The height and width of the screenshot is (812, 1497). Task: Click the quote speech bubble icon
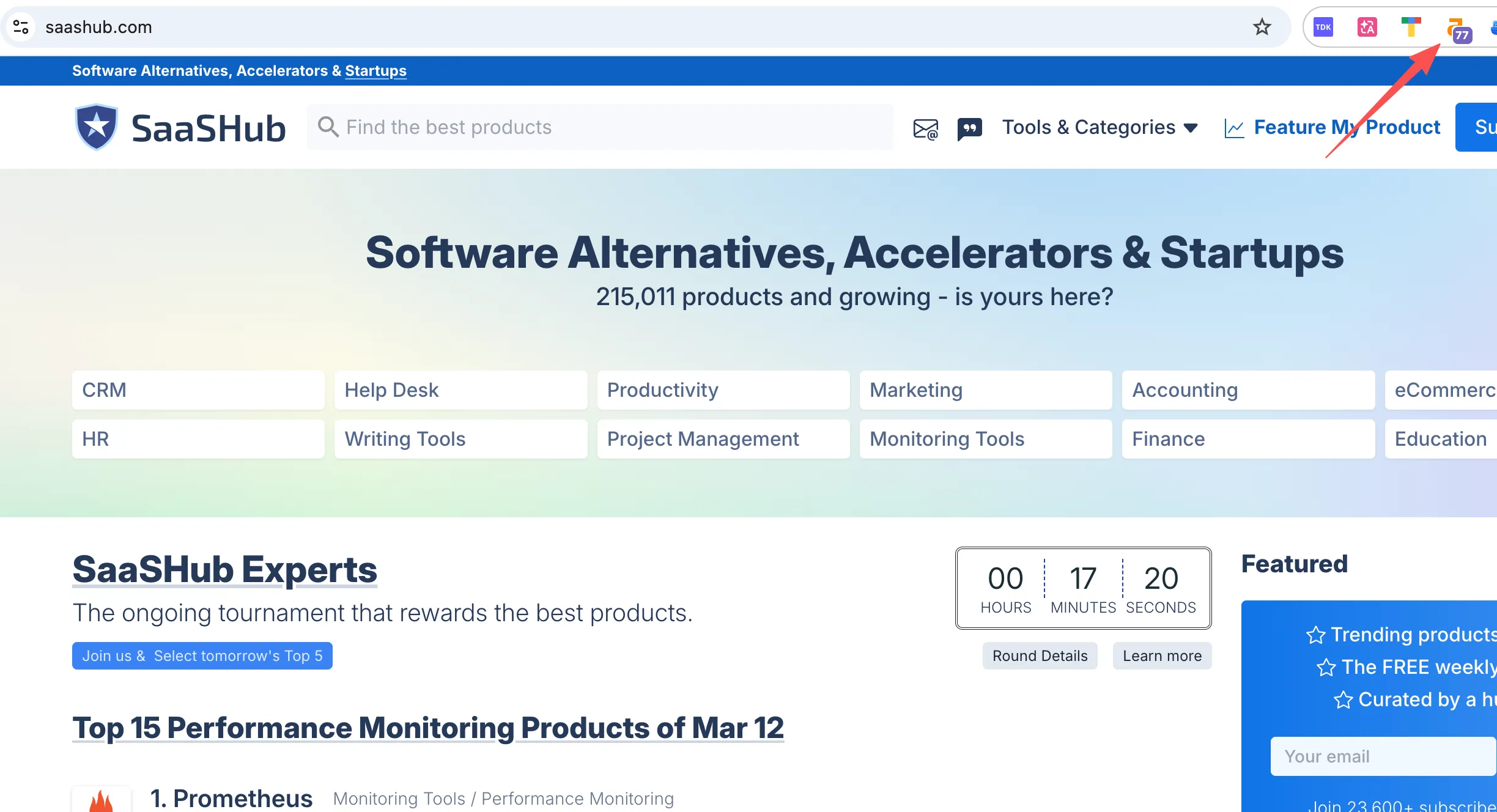point(969,128)
